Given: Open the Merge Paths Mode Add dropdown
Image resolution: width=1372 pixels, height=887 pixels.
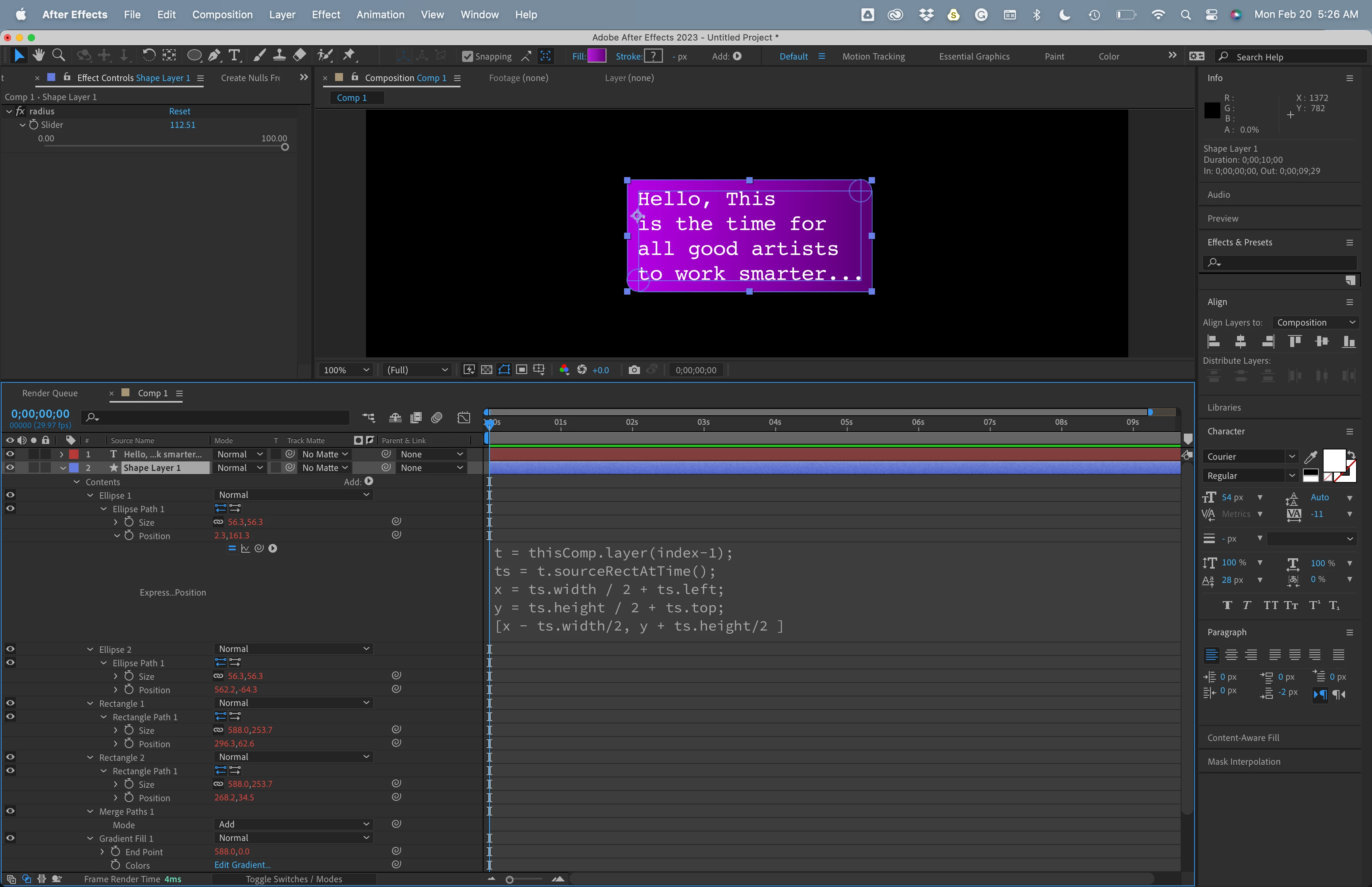Looking at the screenshot, I should [293, 824].
